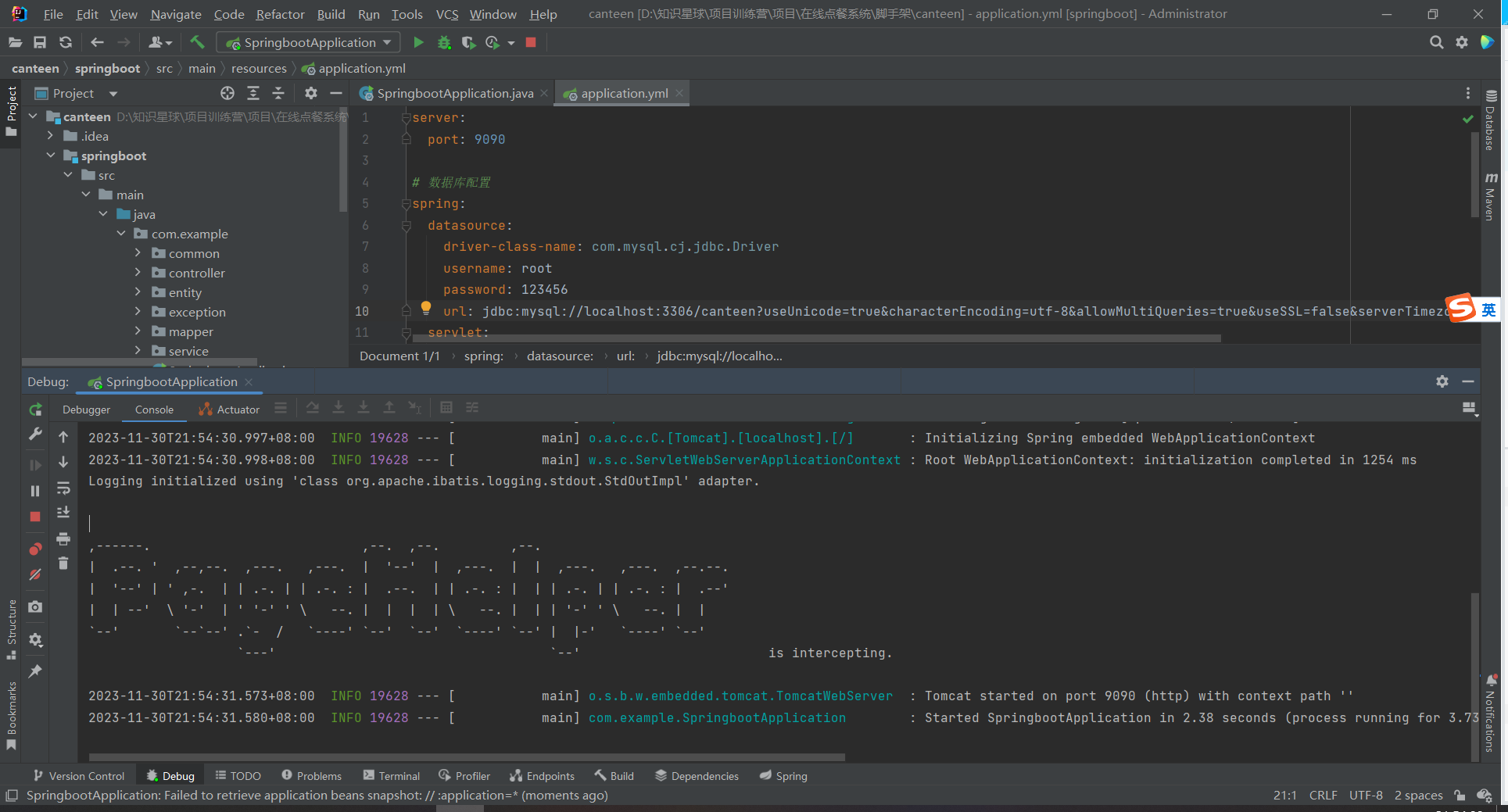Save all files with the floppy icon
The height and width of the screenshot is (812, 1508).
(x=40, y=42)
